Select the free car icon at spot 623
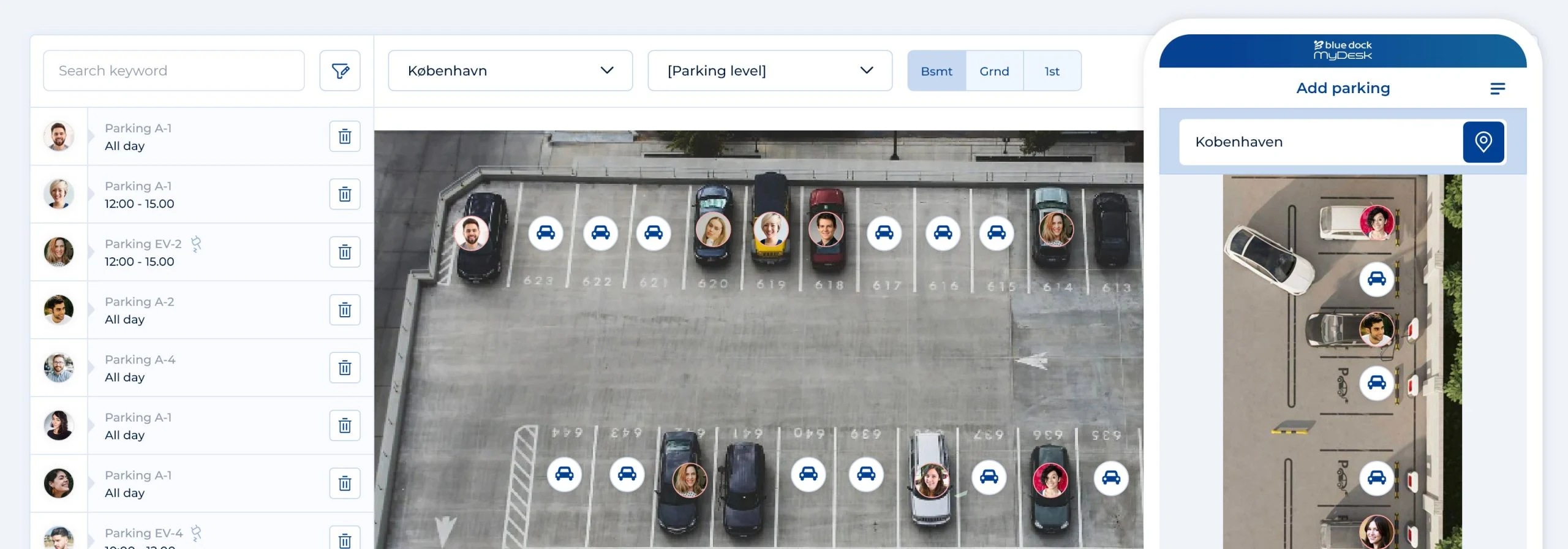 [x=546, y=233]
